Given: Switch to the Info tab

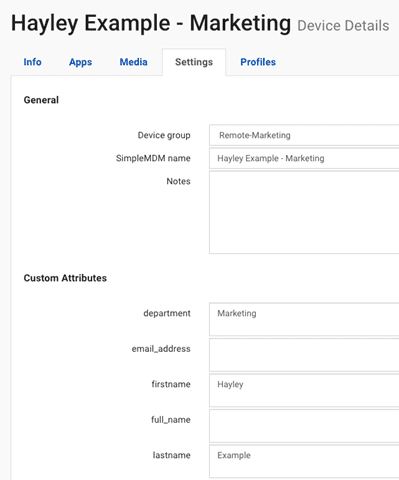Looking at the screenshot, I should [x=32, y=62].
